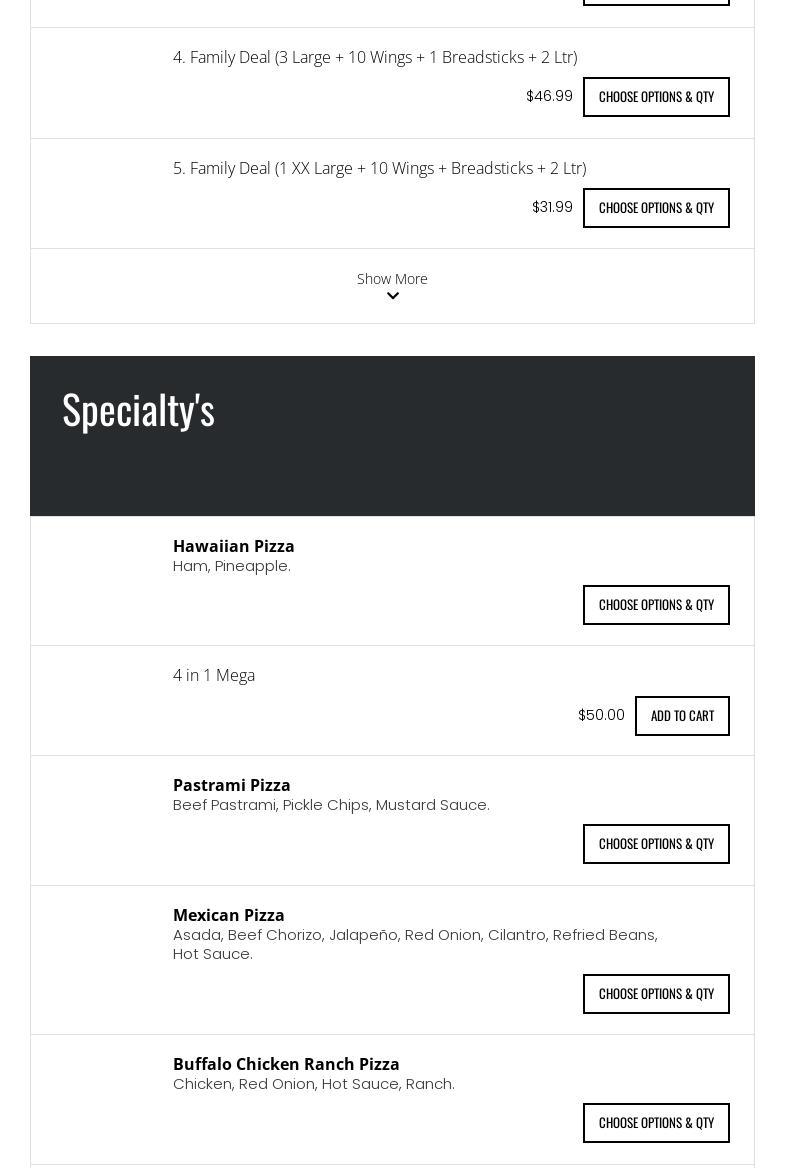Open the Hawaiian Pizza item title

pyautogui.click(x=234, y=546)
